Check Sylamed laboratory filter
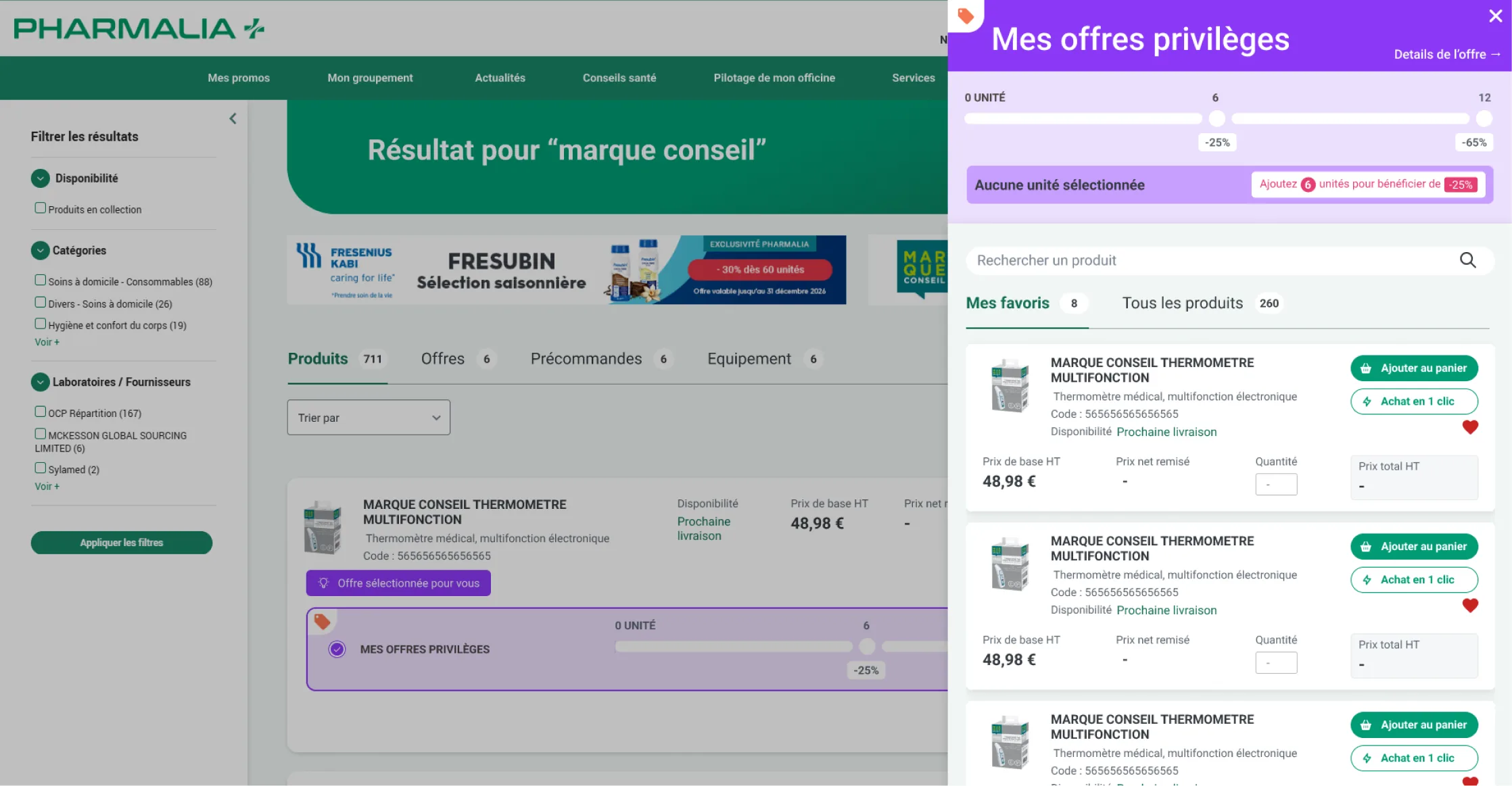Image resolution: width=1512 pixels, height=786 pixels. coord(41,468)
